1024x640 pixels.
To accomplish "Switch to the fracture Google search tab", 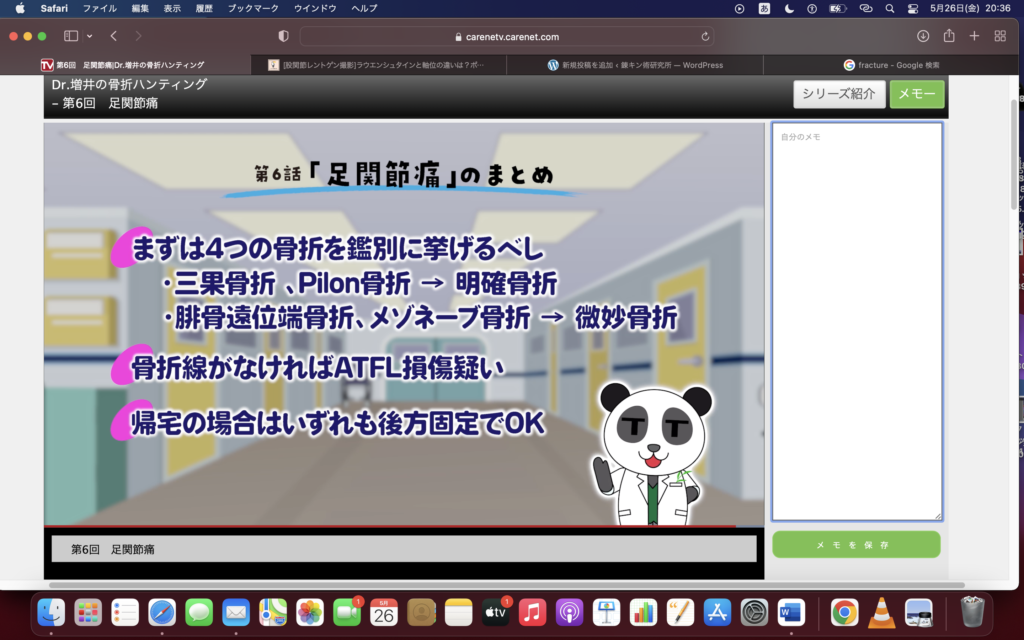I will [x=891, y=65].
